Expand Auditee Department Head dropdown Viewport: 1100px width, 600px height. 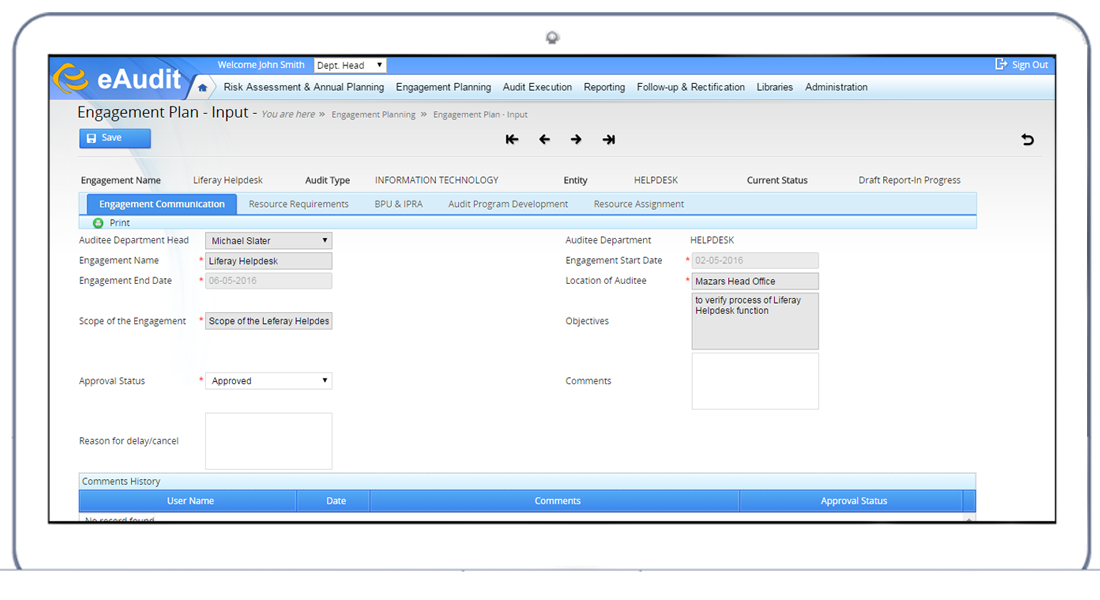pos(268,241)
